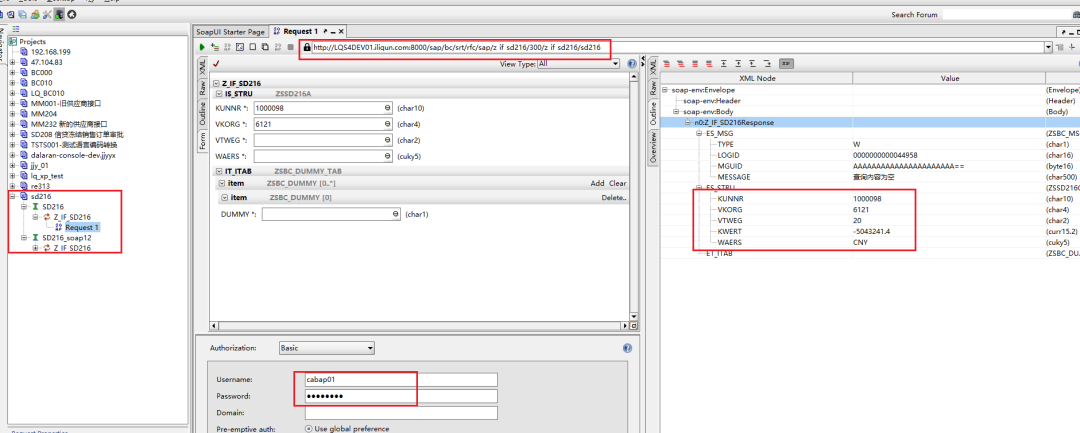This screenshot has width=1080, height=433.
Task: Close the Request 1 tab with X
Action: (x=340, y=32)
